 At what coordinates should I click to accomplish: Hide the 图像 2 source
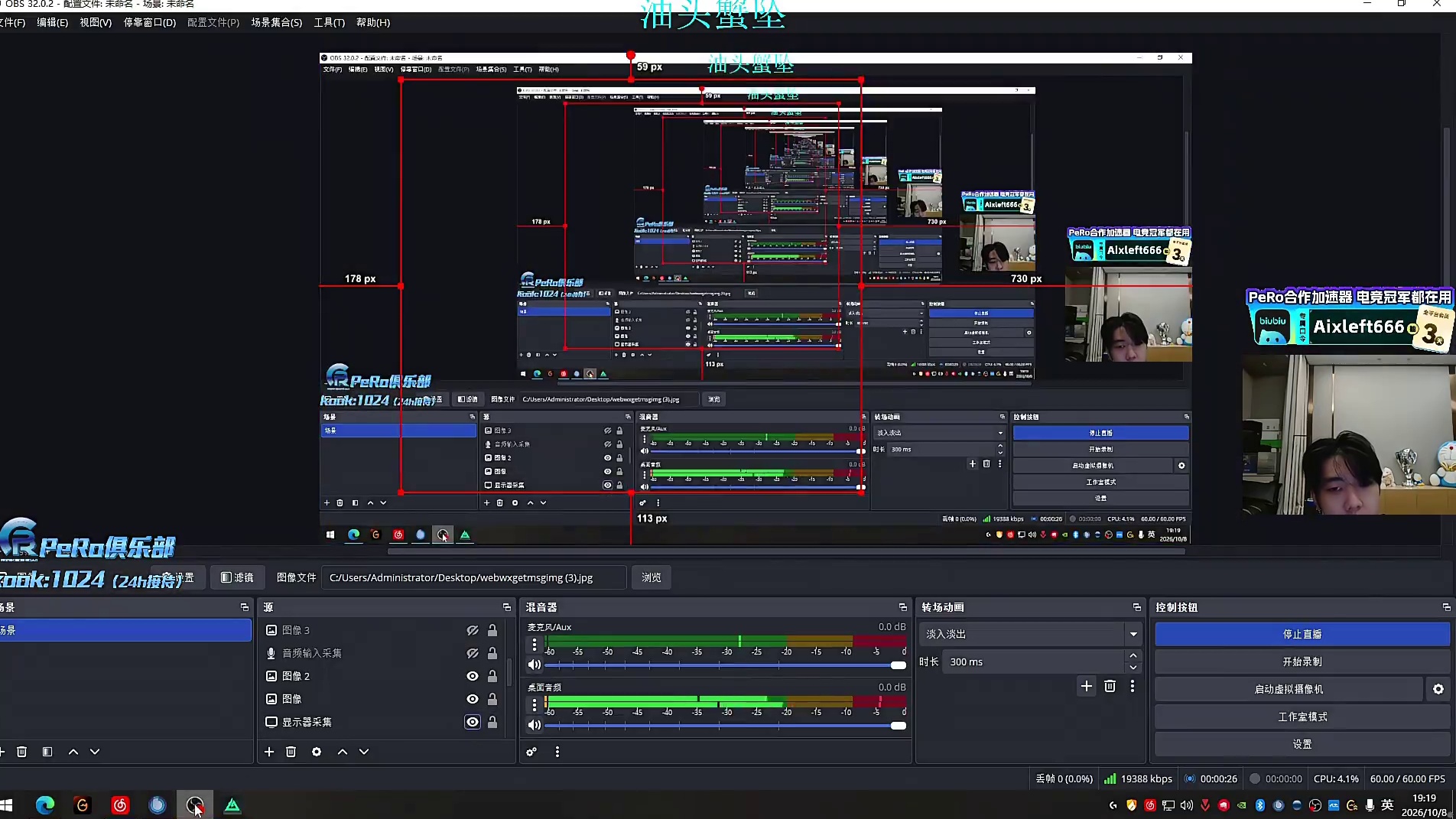pos(473,676)
